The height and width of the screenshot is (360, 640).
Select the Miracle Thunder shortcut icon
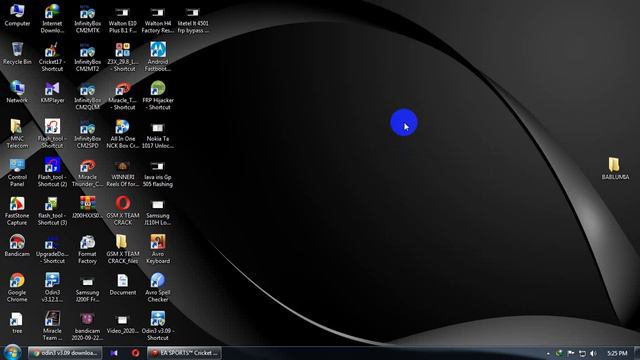(x=87, y=172)
